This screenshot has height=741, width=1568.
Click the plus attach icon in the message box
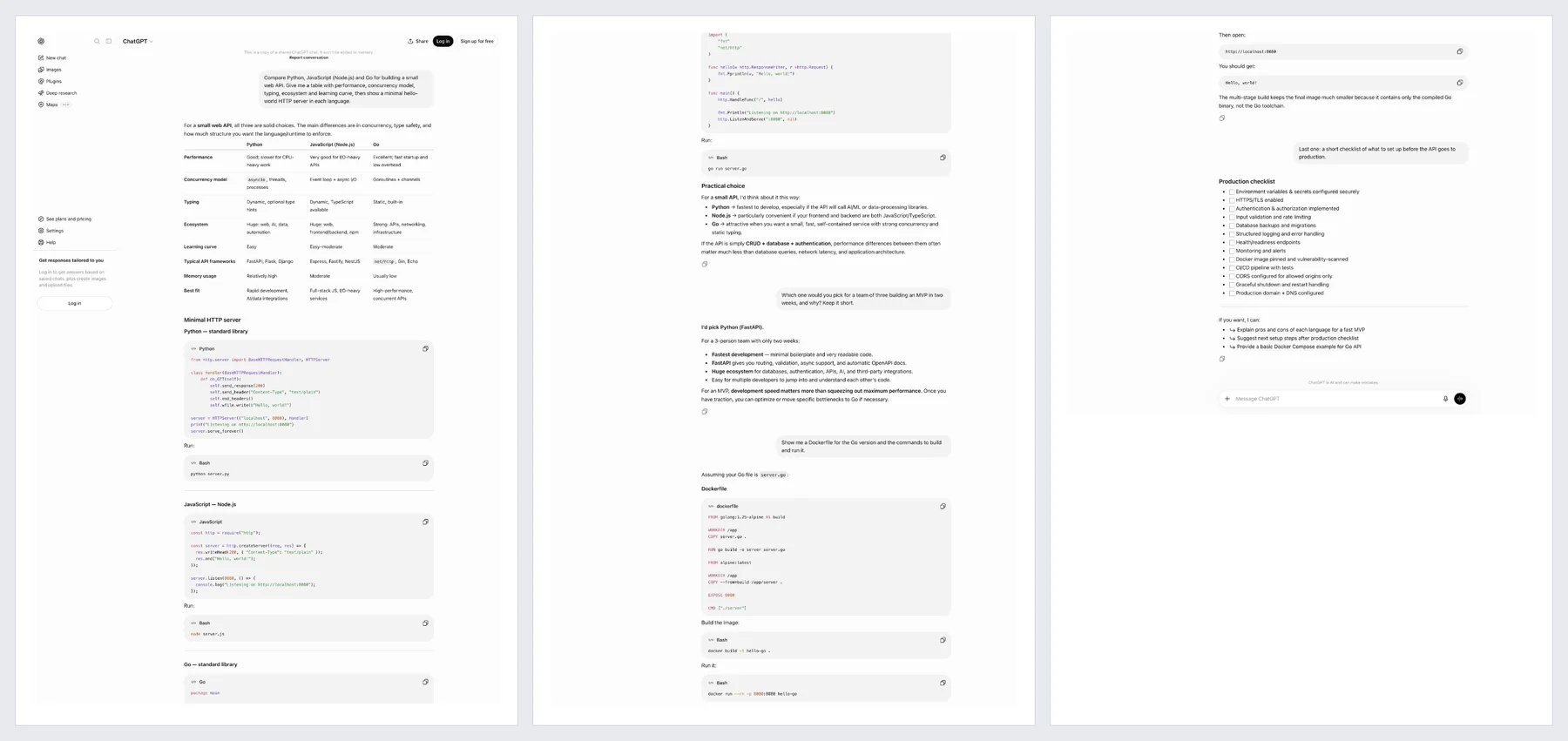(x=1227, y=399)
